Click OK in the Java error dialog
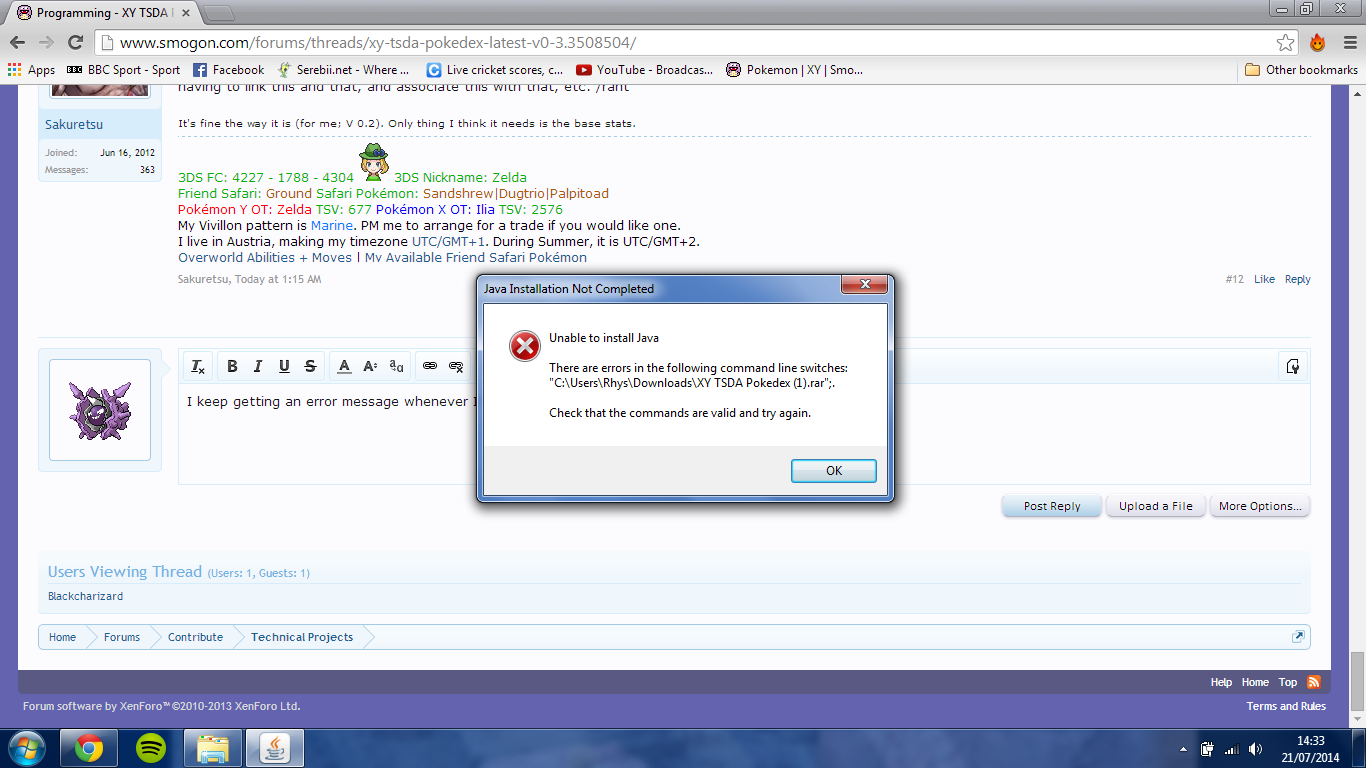Image resolution: width=1366 pixels, height=768 pixels. click(x=834, y=471)
